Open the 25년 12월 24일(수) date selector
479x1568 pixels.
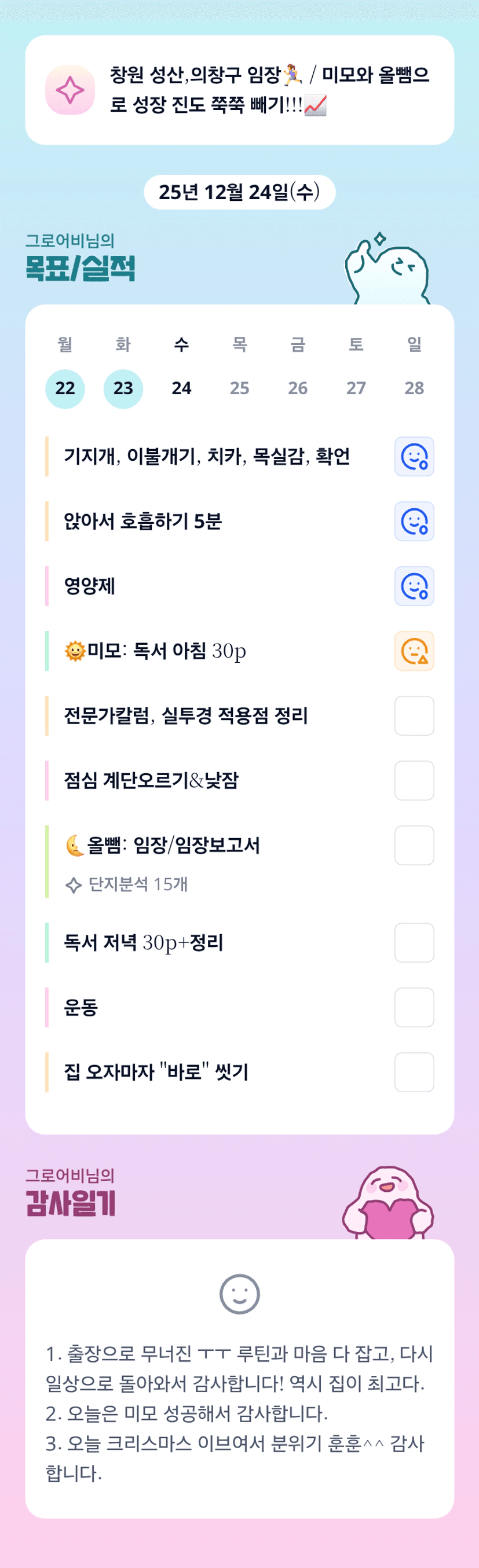click(240, 192)
